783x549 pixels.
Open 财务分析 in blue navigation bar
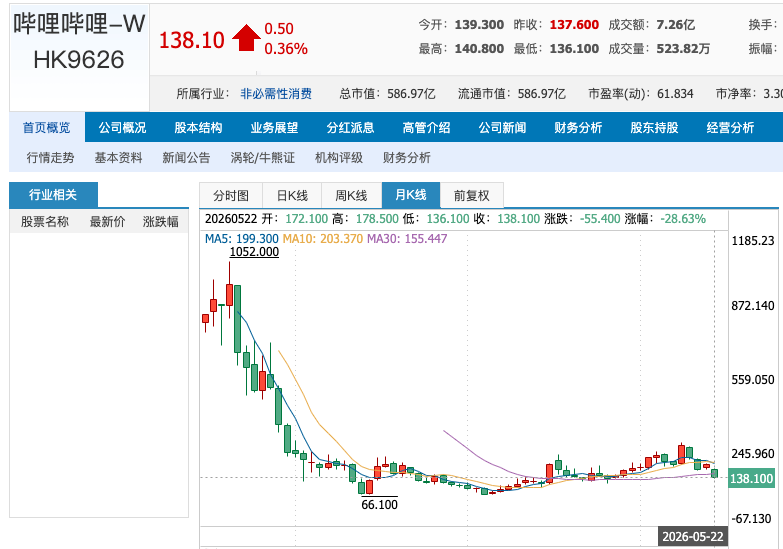point(578,127)
